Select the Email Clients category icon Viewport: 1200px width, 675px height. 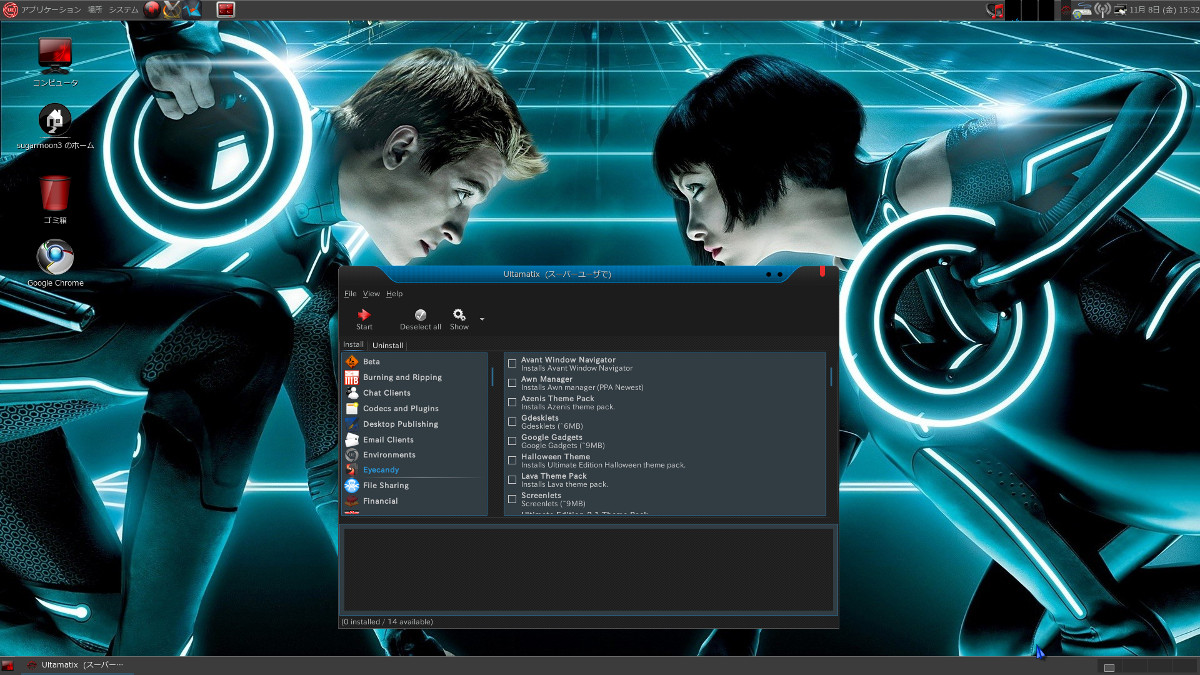coord(352,439)
